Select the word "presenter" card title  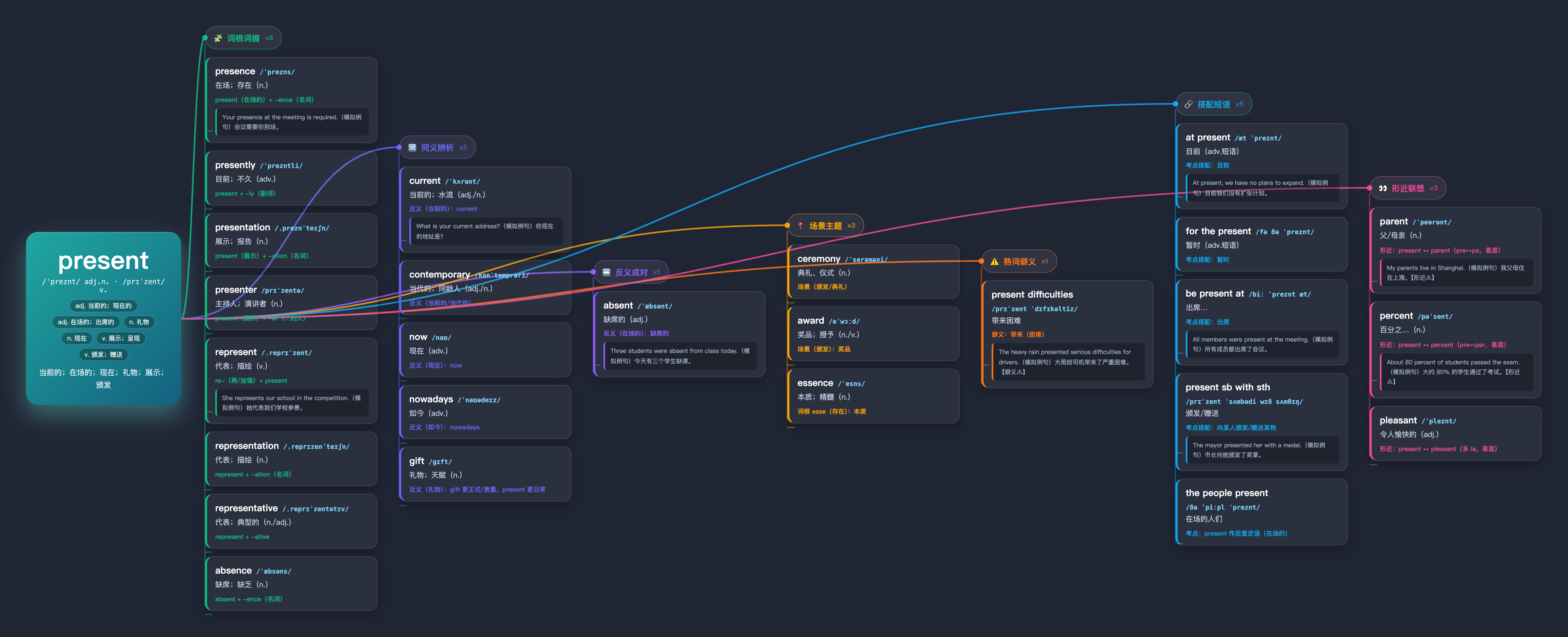[236, 289]
